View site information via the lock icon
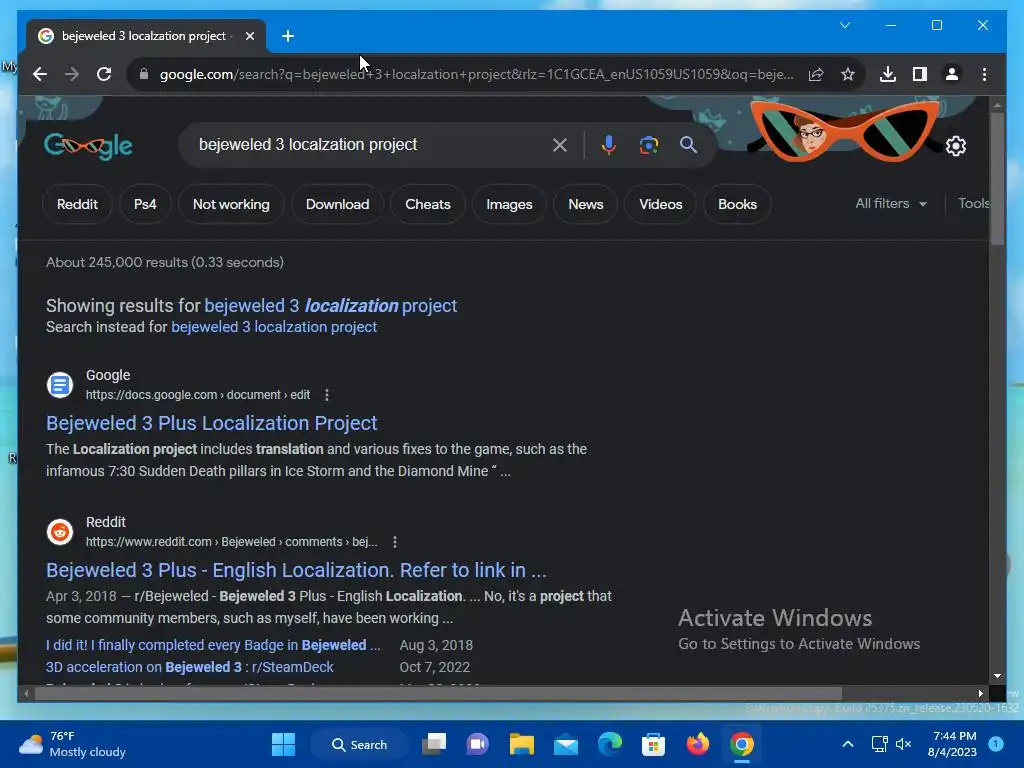 [144, 74]
